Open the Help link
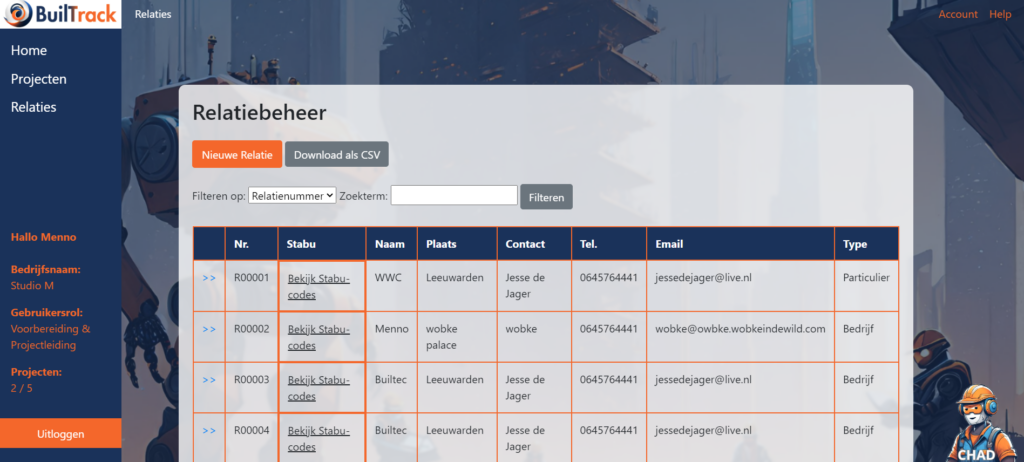This screenshot has width=1024, height=462. tap(1000, 14)
